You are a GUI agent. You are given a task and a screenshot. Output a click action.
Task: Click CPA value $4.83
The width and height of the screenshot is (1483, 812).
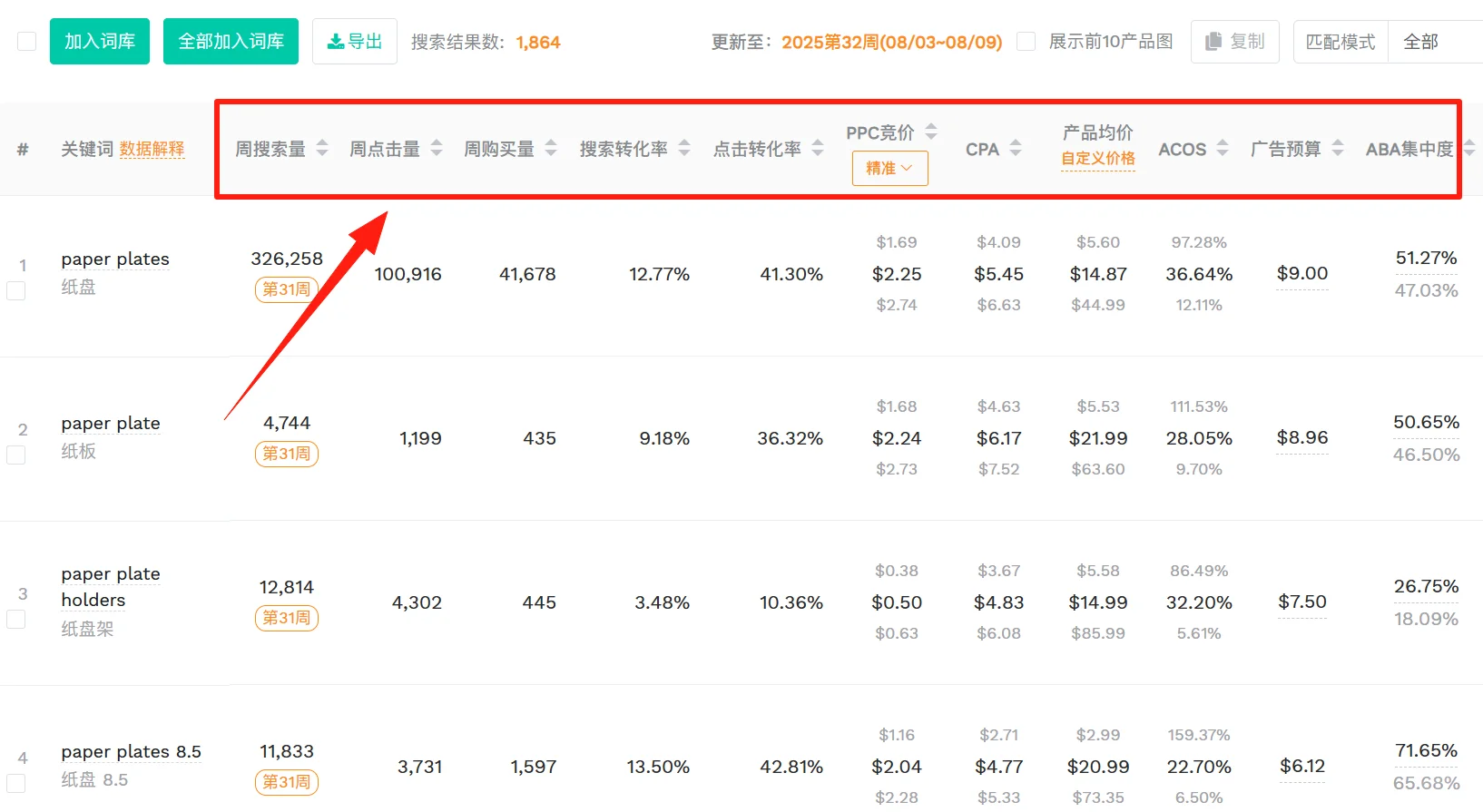pyautogui.click(x=999, y=602)
